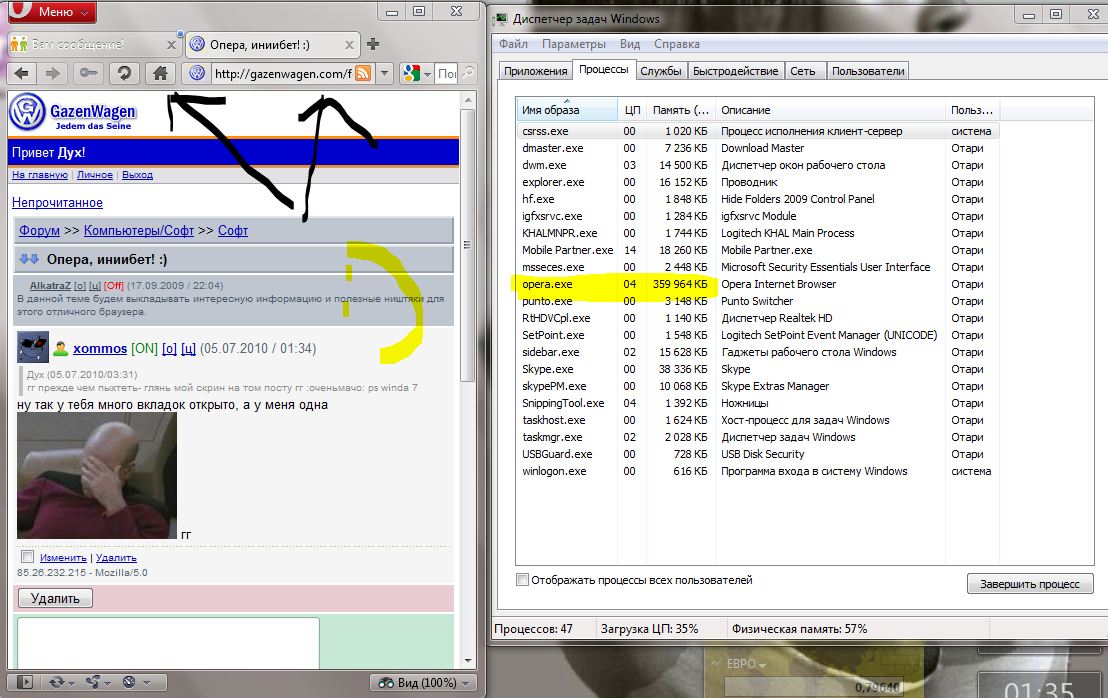The image size is (1108, 698).
Task: Sort processes by 'ЦП' column header
Action: pyautogui.click(x=632, y=110)
